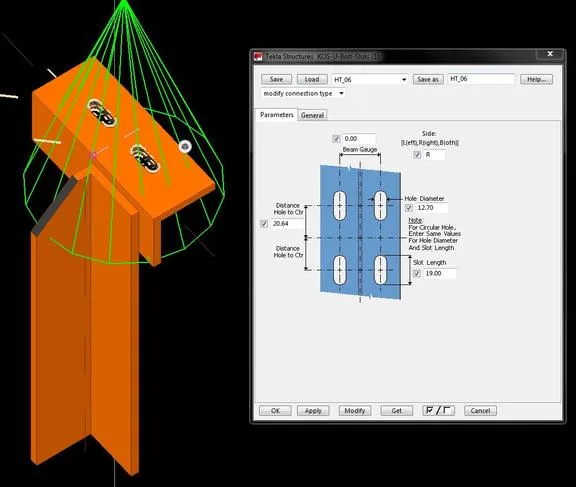
Task: Toggle the Slot Length checkbox
Action: point(417,274)
